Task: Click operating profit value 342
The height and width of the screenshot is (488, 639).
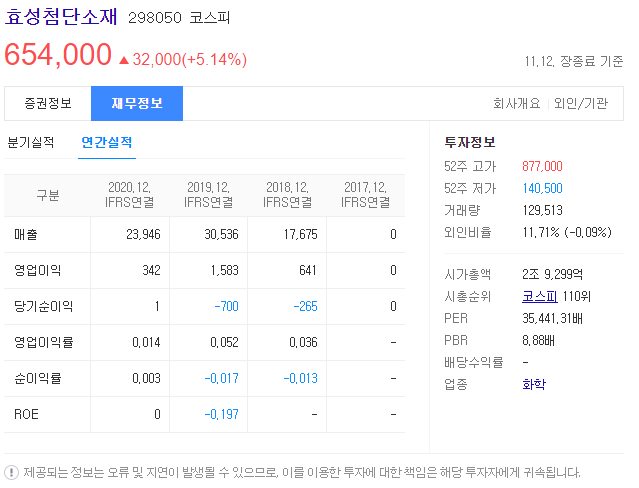Action: point(152,270)
